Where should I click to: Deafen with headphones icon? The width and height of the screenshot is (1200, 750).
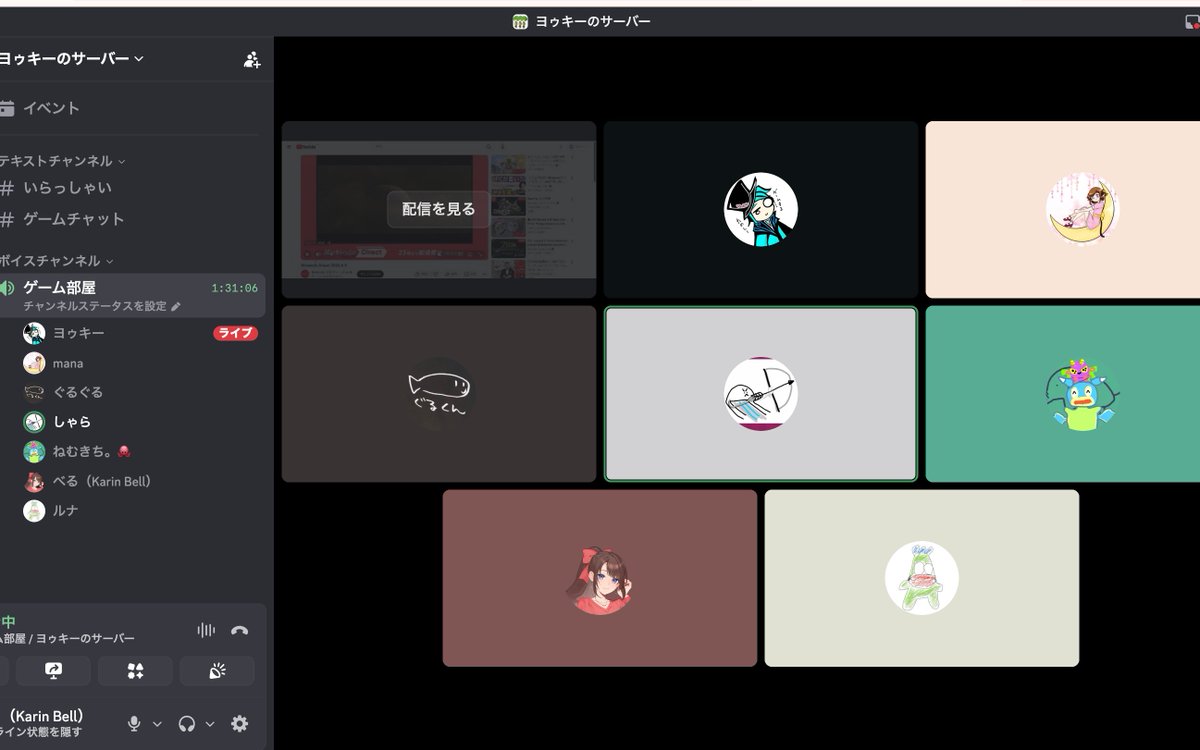click(187, 724)
